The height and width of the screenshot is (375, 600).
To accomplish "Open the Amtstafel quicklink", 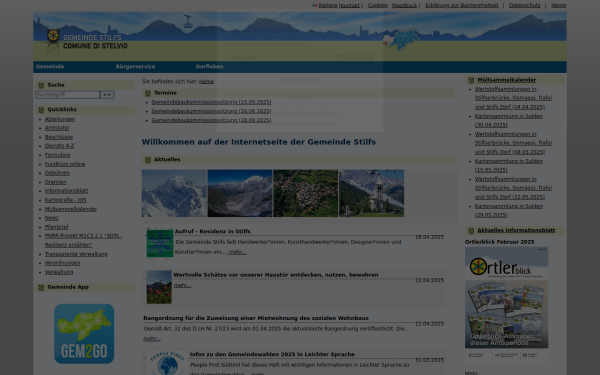I will tap(57, 128).
